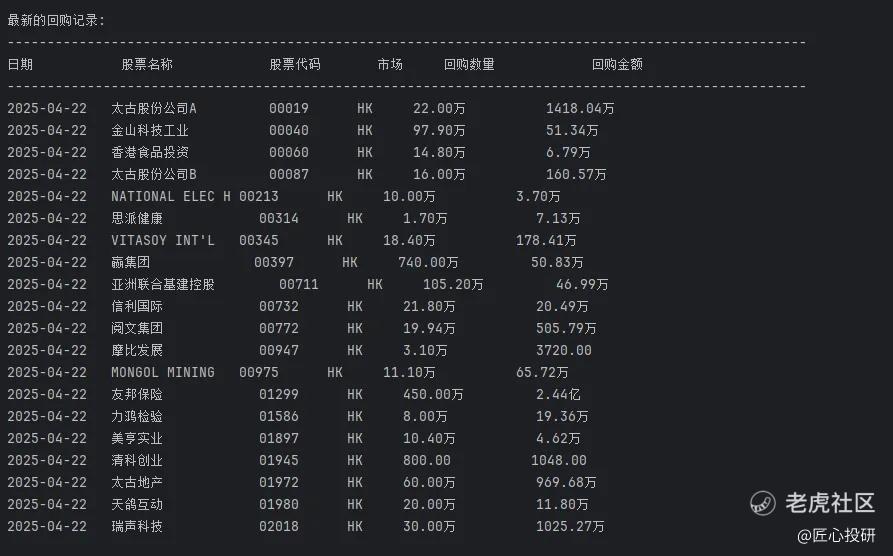Select the 老虎社区 watermark text
Viewport: 893px width, 556px height.
tap(830, 503)
